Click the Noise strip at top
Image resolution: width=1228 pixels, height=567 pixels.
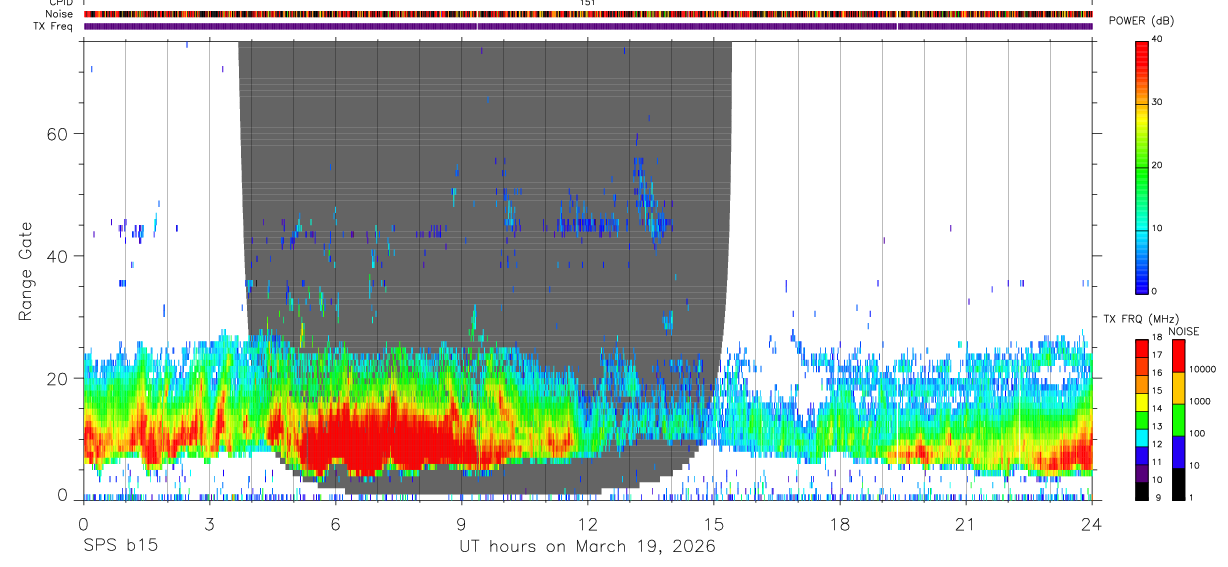[x=588, y=14]
